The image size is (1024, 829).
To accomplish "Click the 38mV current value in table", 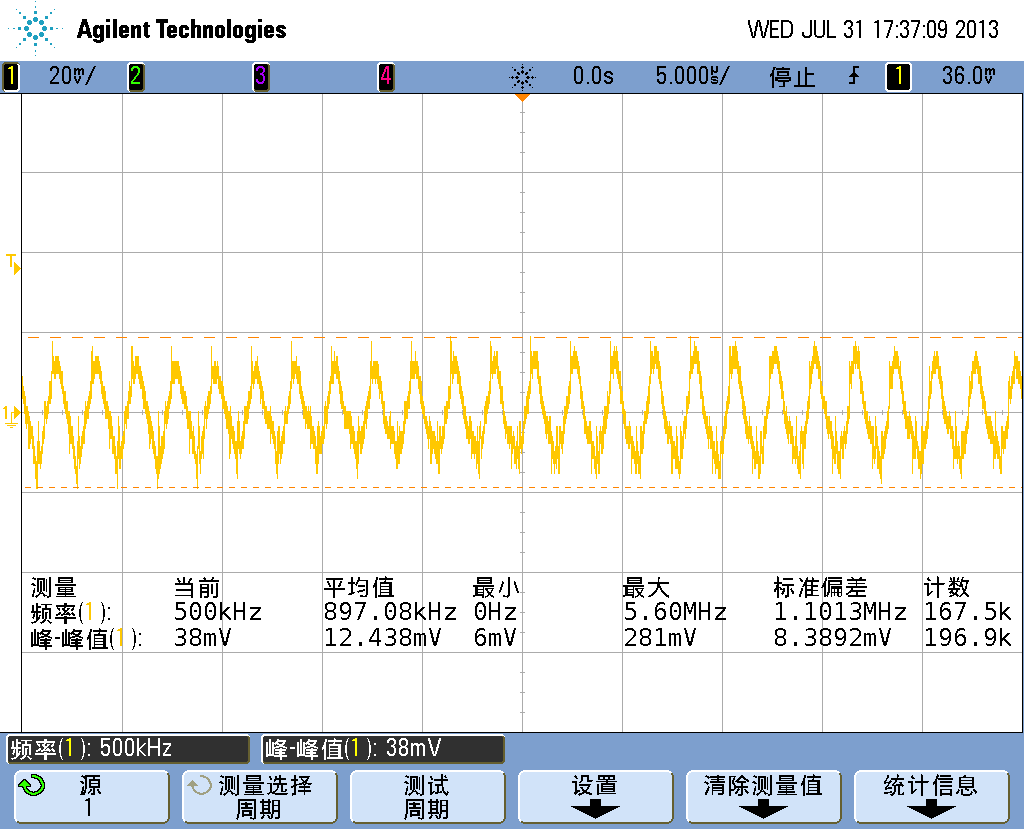I will click(202, 638).
